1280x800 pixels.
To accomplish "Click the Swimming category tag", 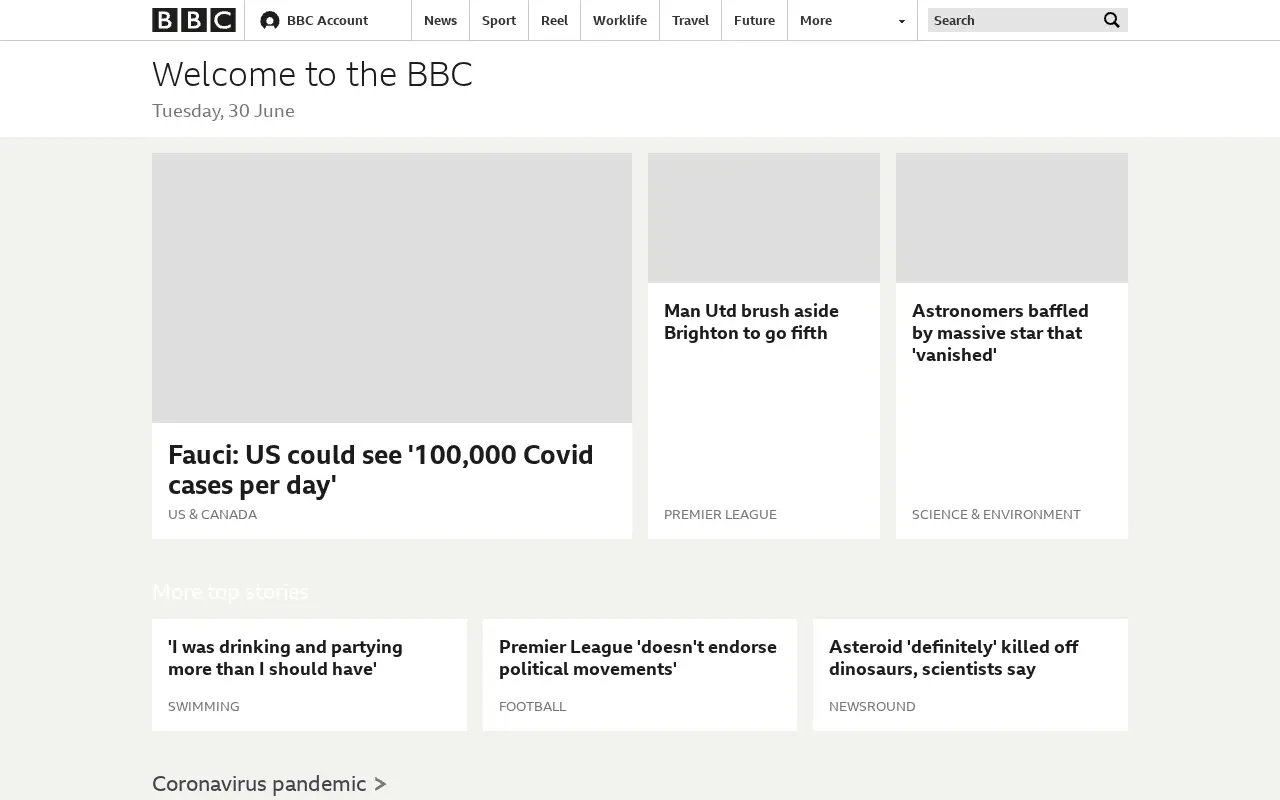I will (x=204, y=706).
